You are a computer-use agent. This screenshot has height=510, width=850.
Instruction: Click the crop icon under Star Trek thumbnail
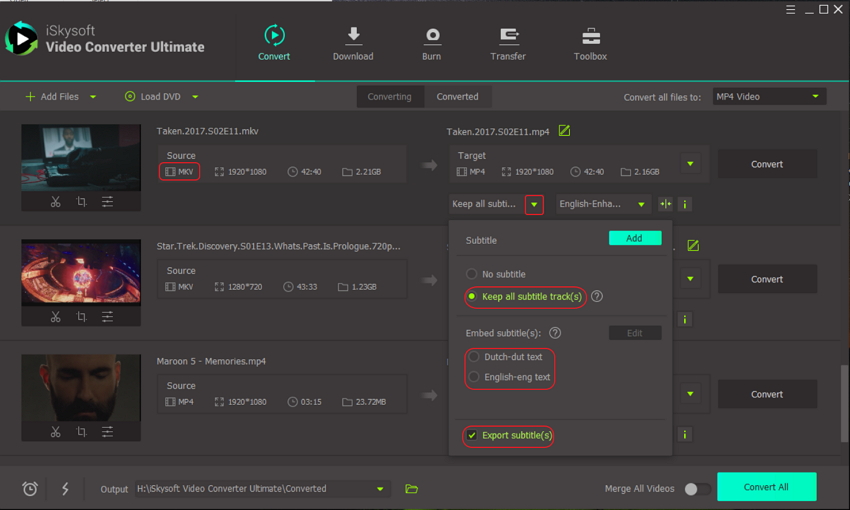pyautogui.click(x=81, y=317)
